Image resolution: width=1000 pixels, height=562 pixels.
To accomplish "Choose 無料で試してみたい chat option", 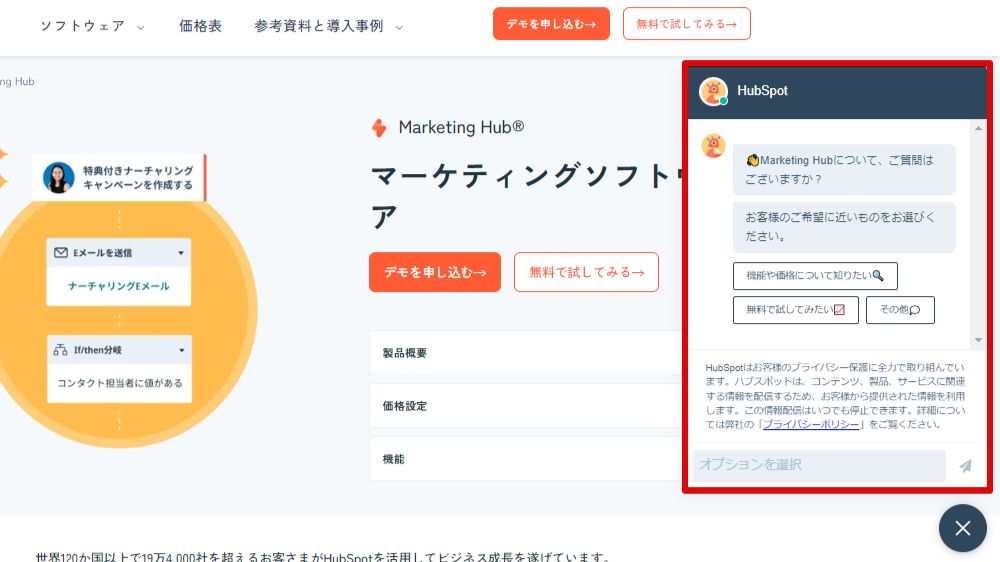I will point(795,310).
